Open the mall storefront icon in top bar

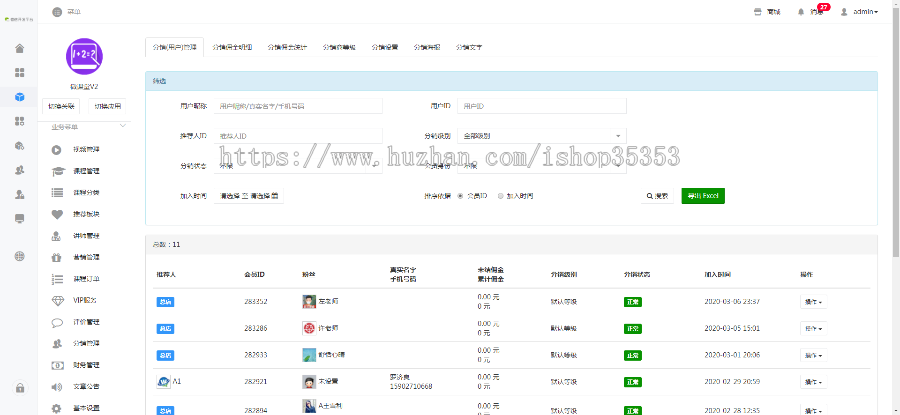pos(758,11)
